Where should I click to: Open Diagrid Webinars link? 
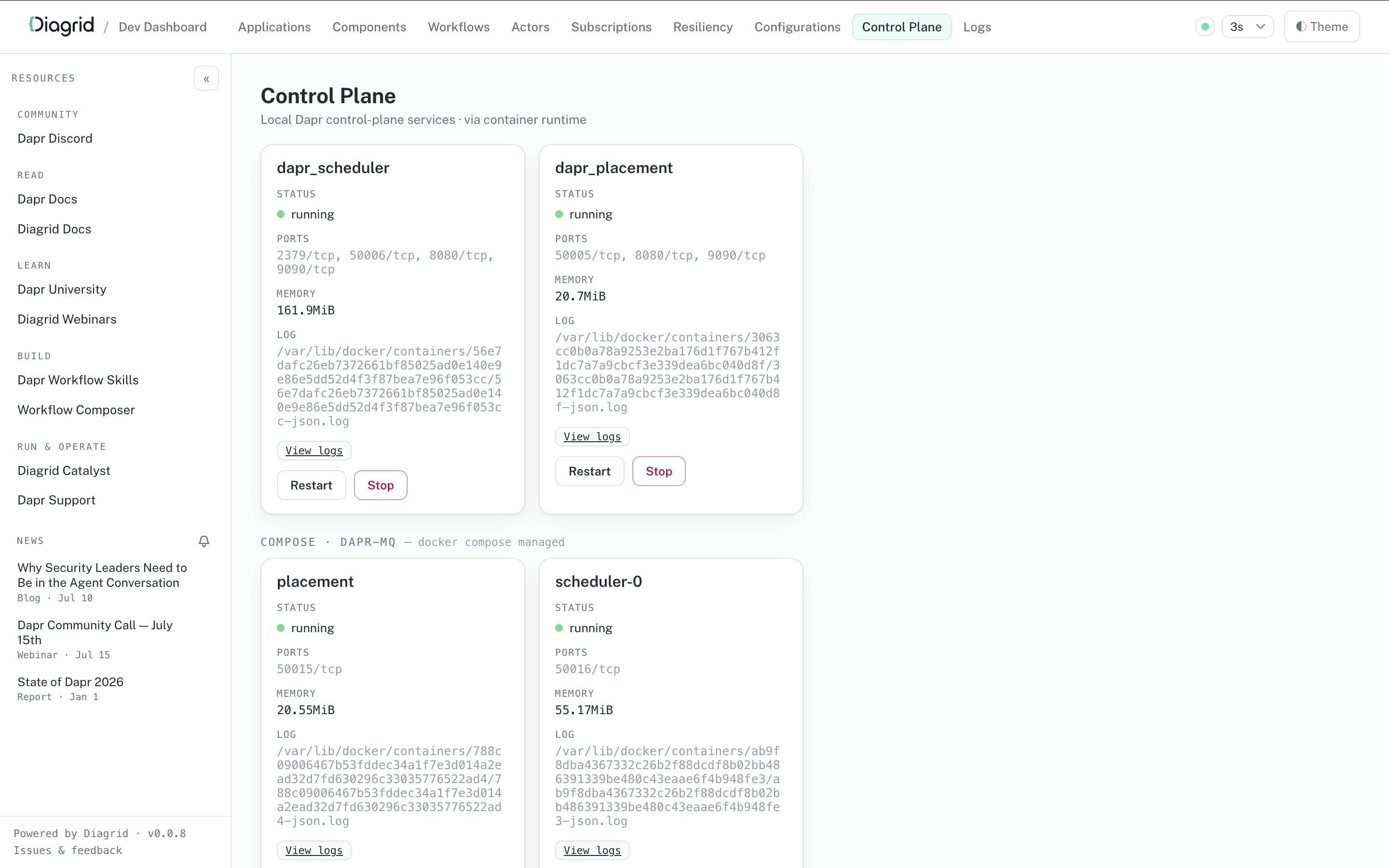coord(67,319)
